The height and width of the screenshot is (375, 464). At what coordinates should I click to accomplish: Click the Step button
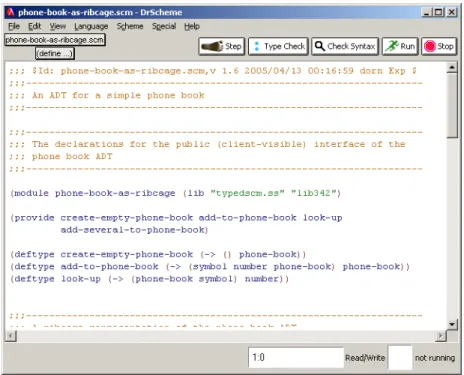point(222,46)
